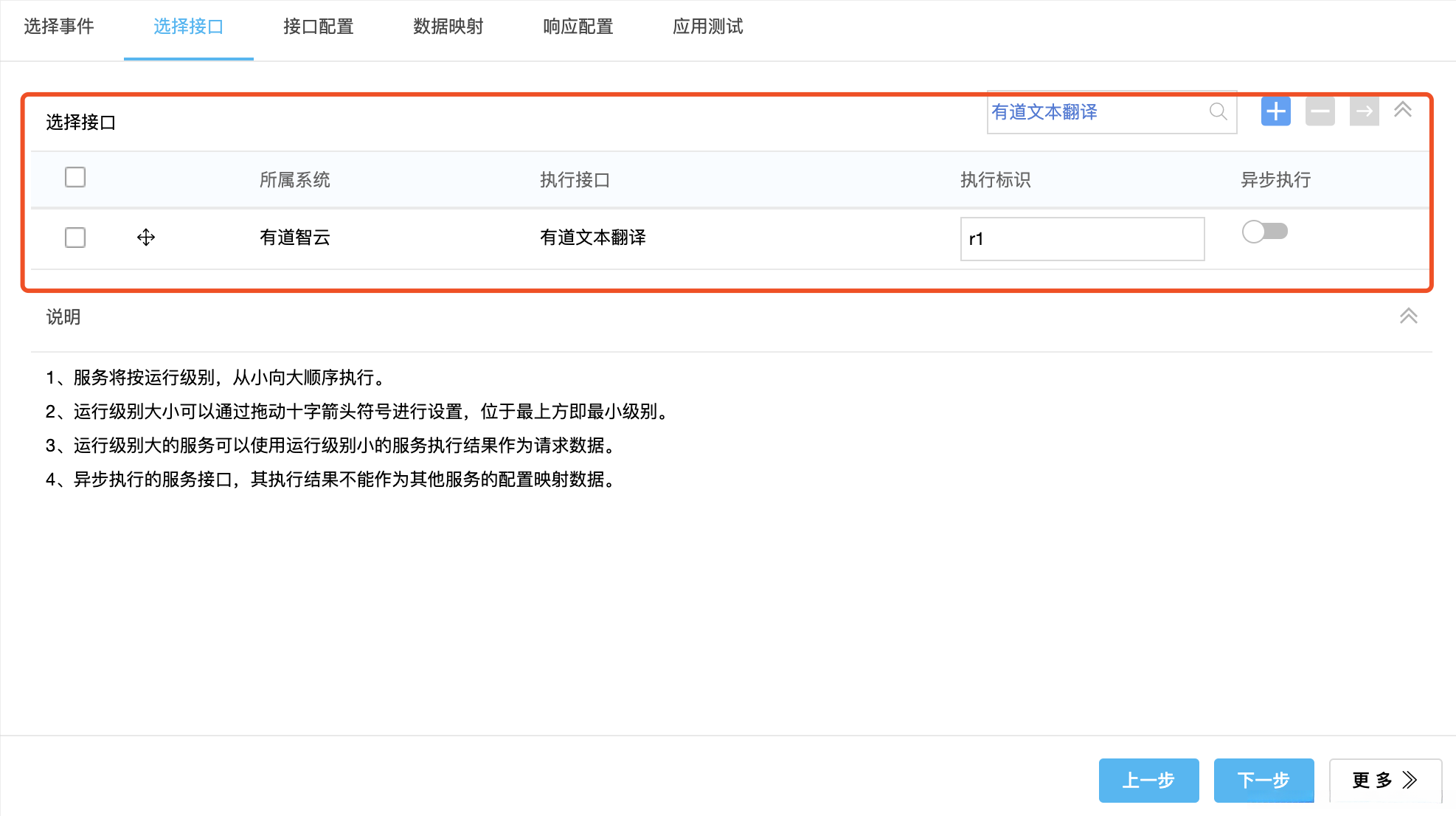The image size is (1456, 816).
Task: Collapse the 说明 section chevron
Action: pos(1408,317)
